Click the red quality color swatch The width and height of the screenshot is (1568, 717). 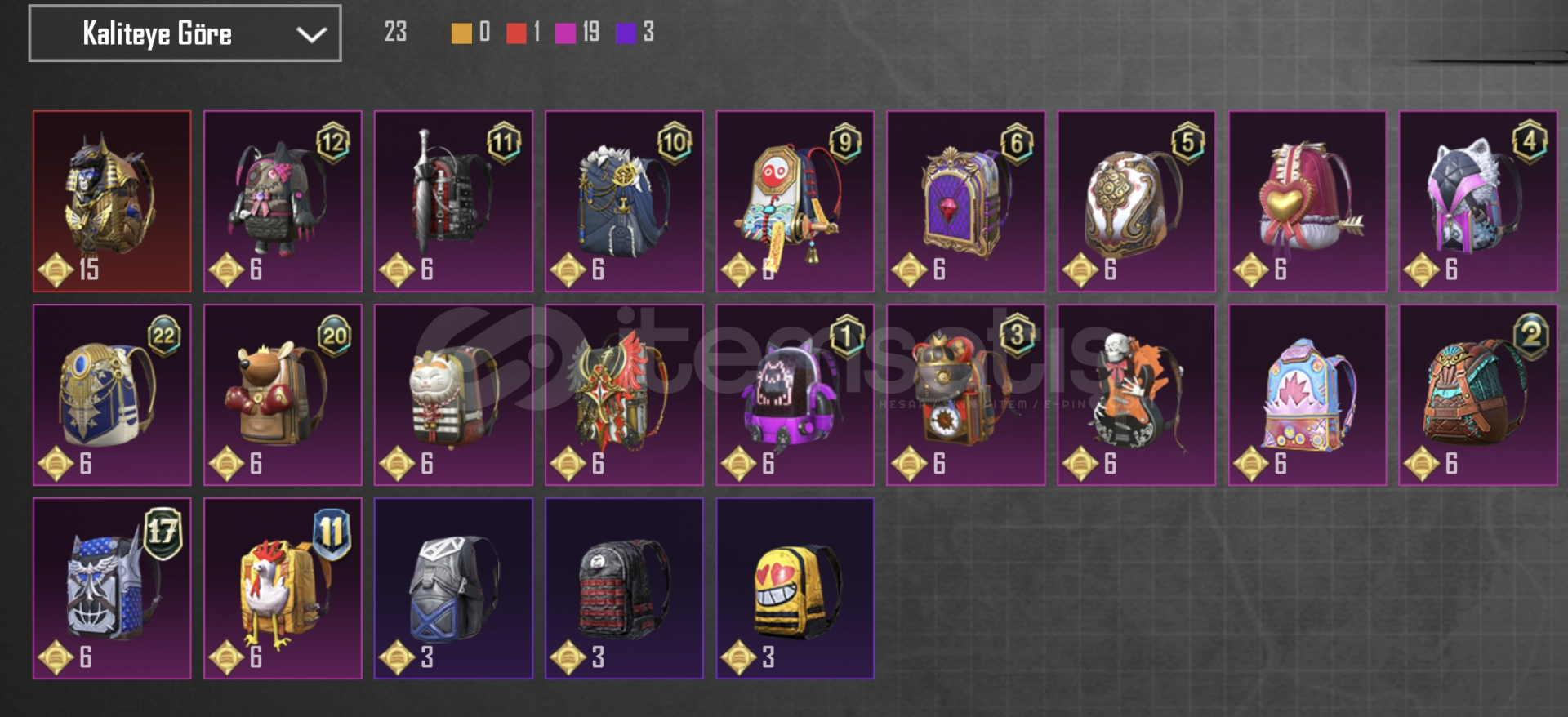(x=516, y=33)
